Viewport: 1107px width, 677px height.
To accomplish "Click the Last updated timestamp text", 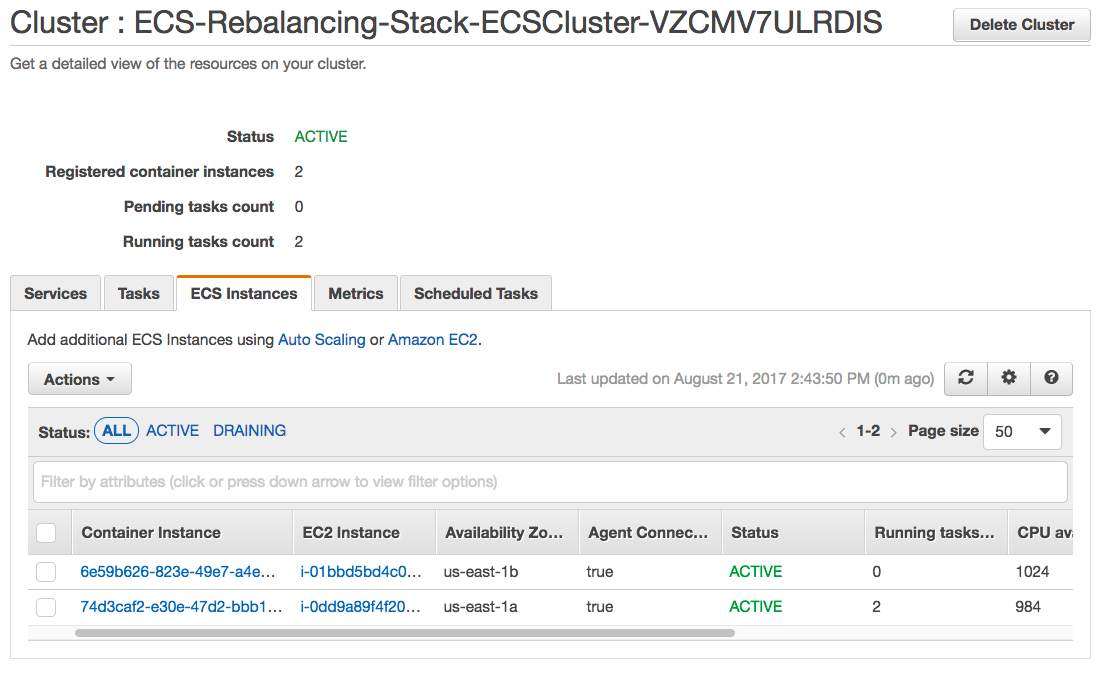I will click(746, 379).
